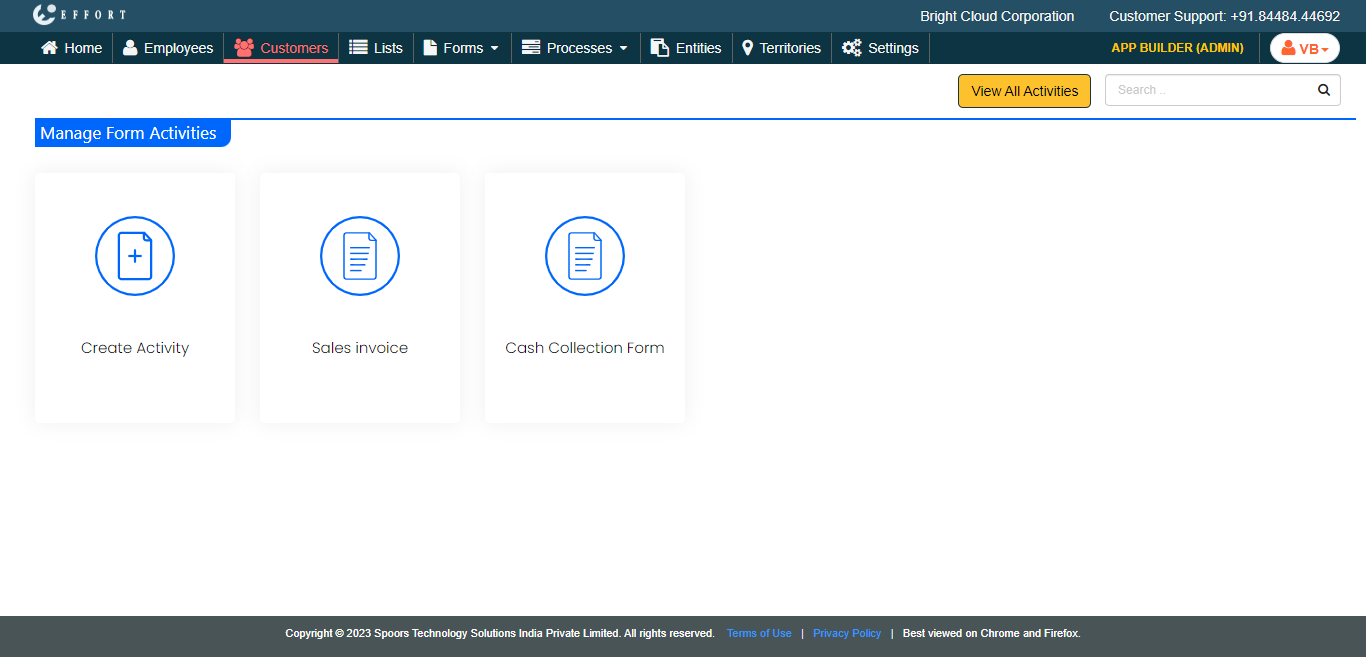
Task: Open the VB user account dropdown
Action: (1304, 48)
